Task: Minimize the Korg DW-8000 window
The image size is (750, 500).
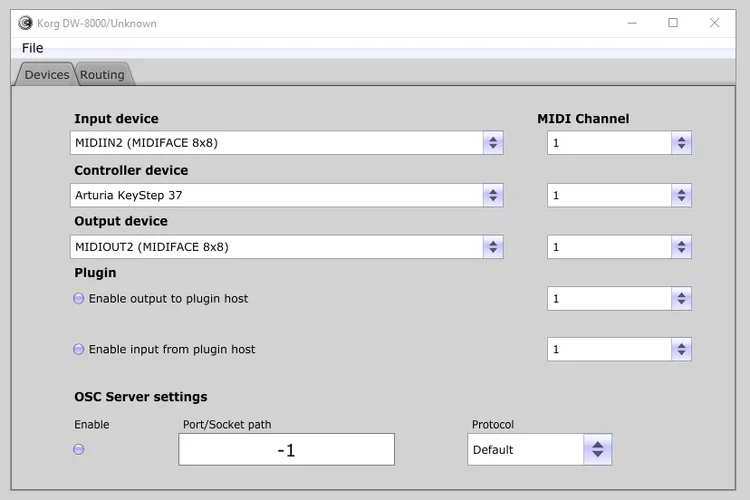Action: tap(632, 23)
